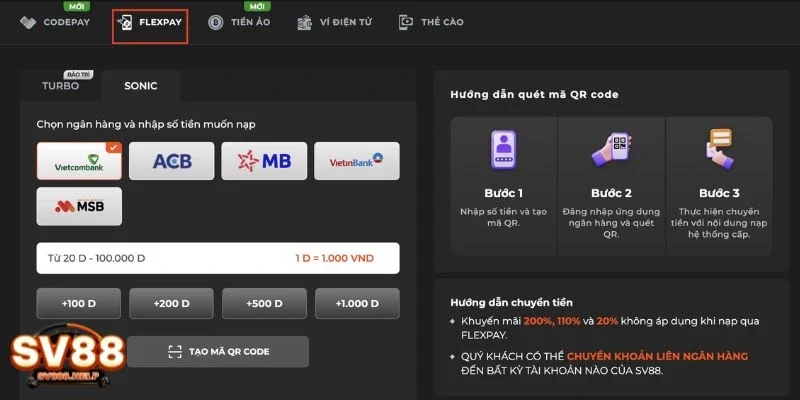Choose MSB bank option
This screenshot has height=400, width=800.
point(79,206)
